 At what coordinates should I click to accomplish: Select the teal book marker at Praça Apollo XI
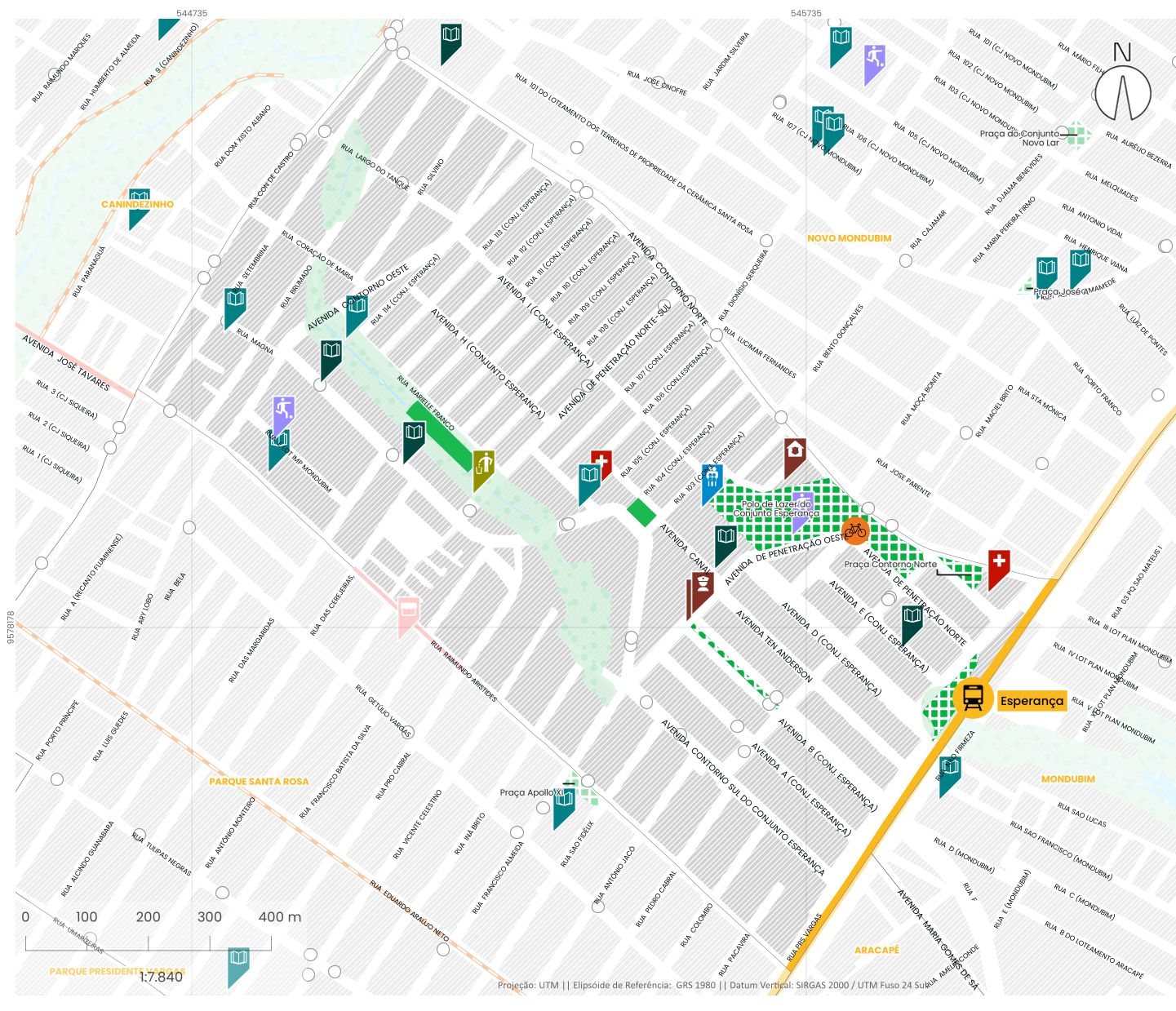tap(564, 809)
